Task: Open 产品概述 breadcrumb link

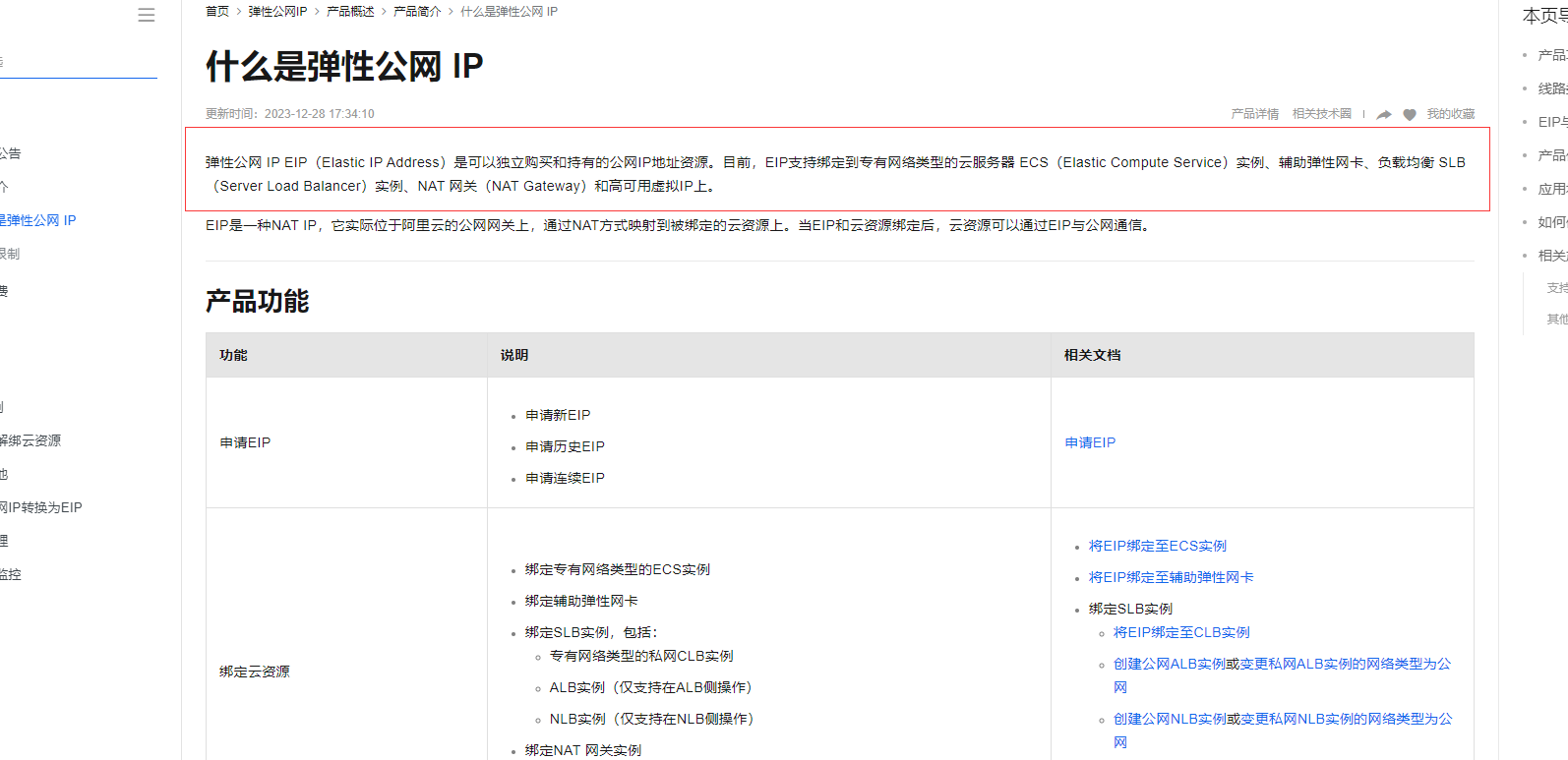Action: pyautogui.click(x=350, y=12)
